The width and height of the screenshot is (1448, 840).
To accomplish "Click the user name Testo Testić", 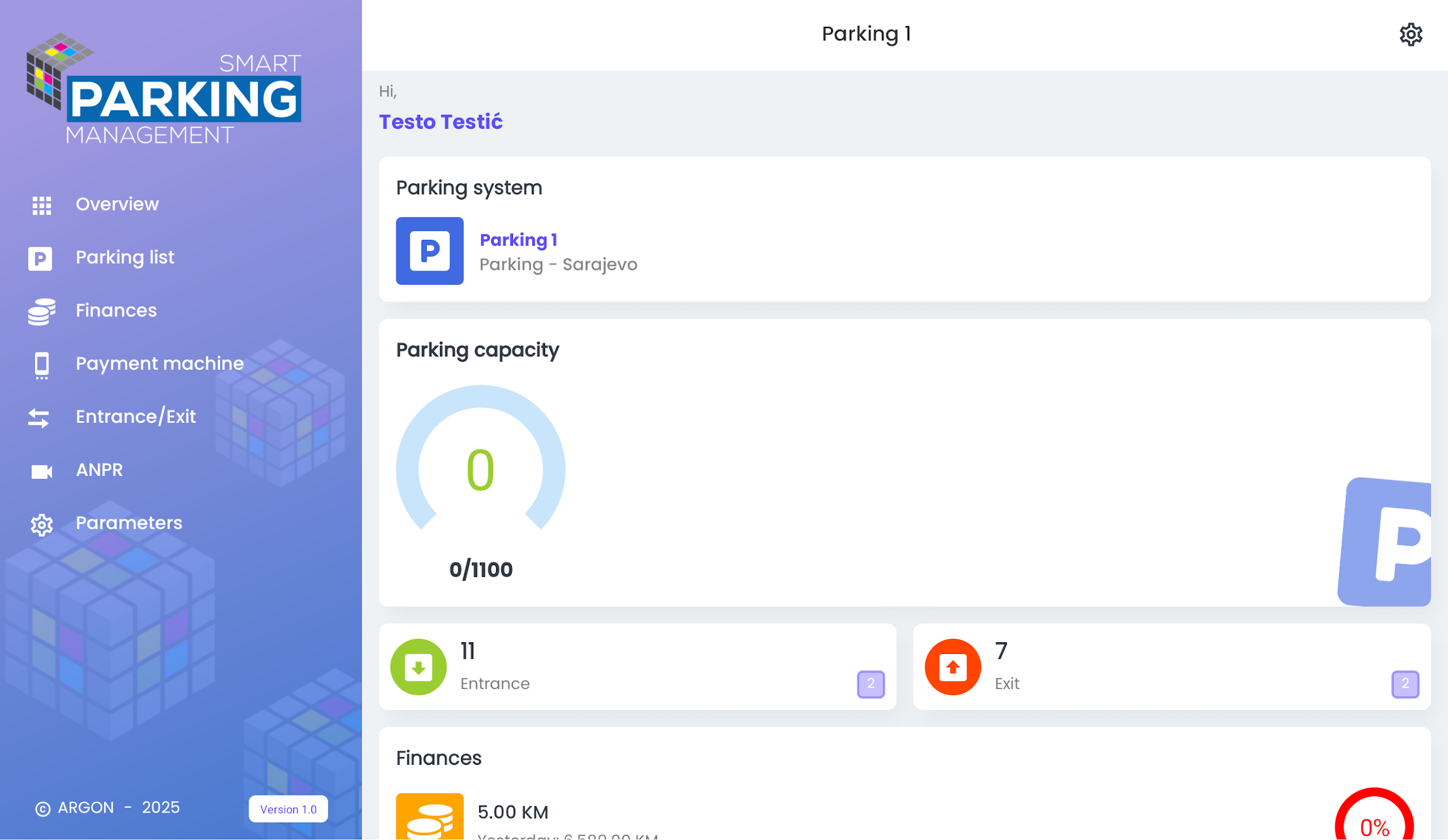I will (441, 121).
